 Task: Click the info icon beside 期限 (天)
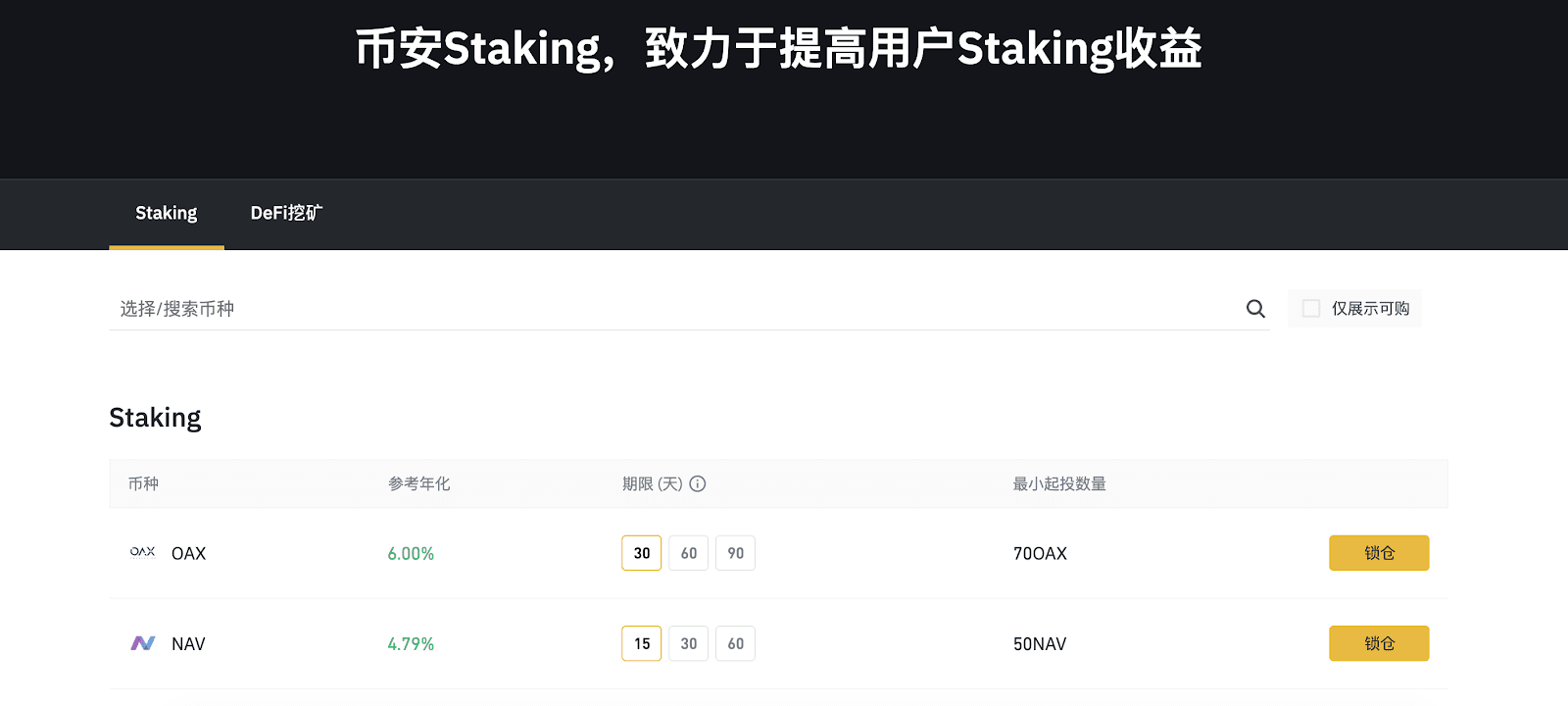pyautogui.click(x=698, y=483)
